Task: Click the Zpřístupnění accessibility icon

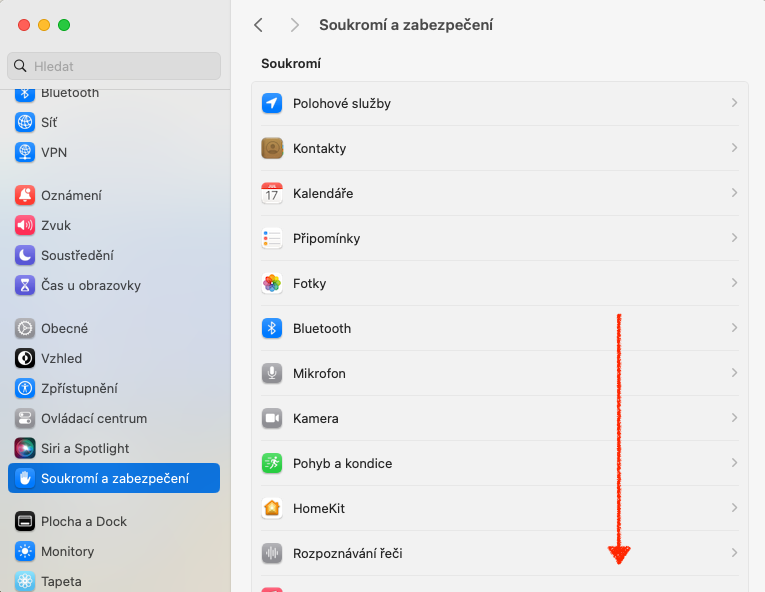Action: 25,388
